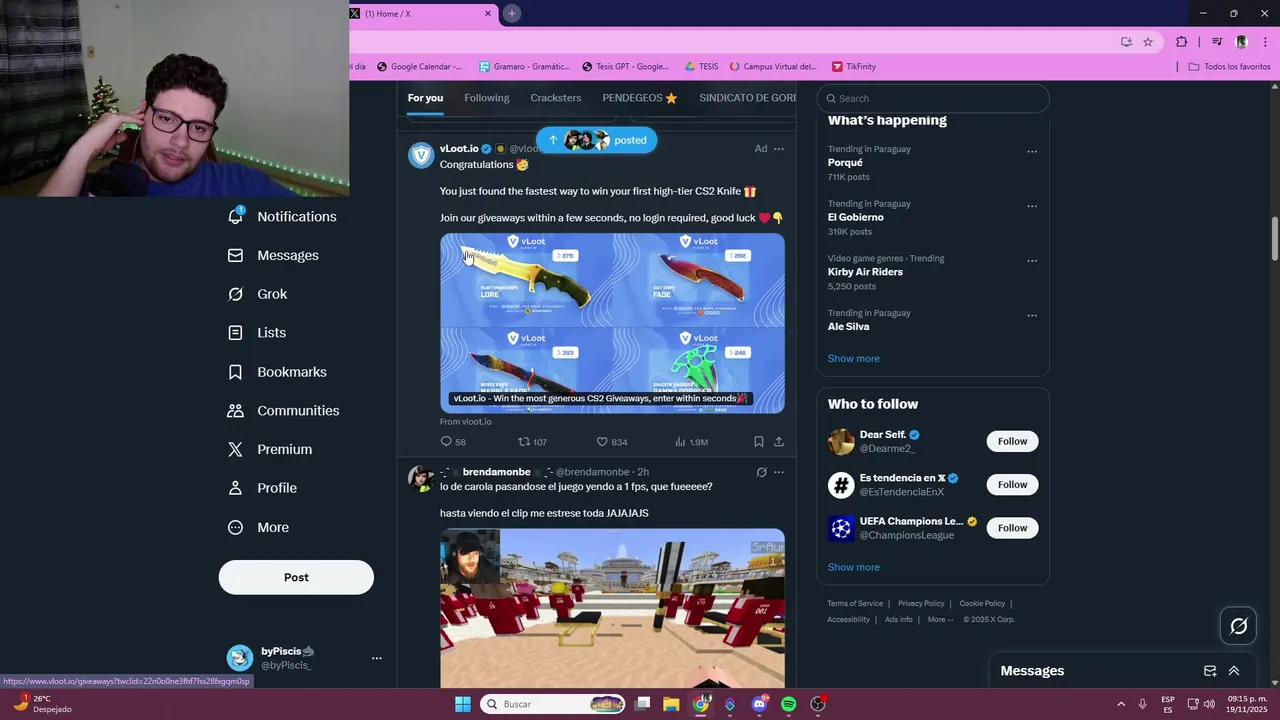The image size is (1280, 720).
Task: Bookmark this page with the star icon
Action: click(1148, 42)
